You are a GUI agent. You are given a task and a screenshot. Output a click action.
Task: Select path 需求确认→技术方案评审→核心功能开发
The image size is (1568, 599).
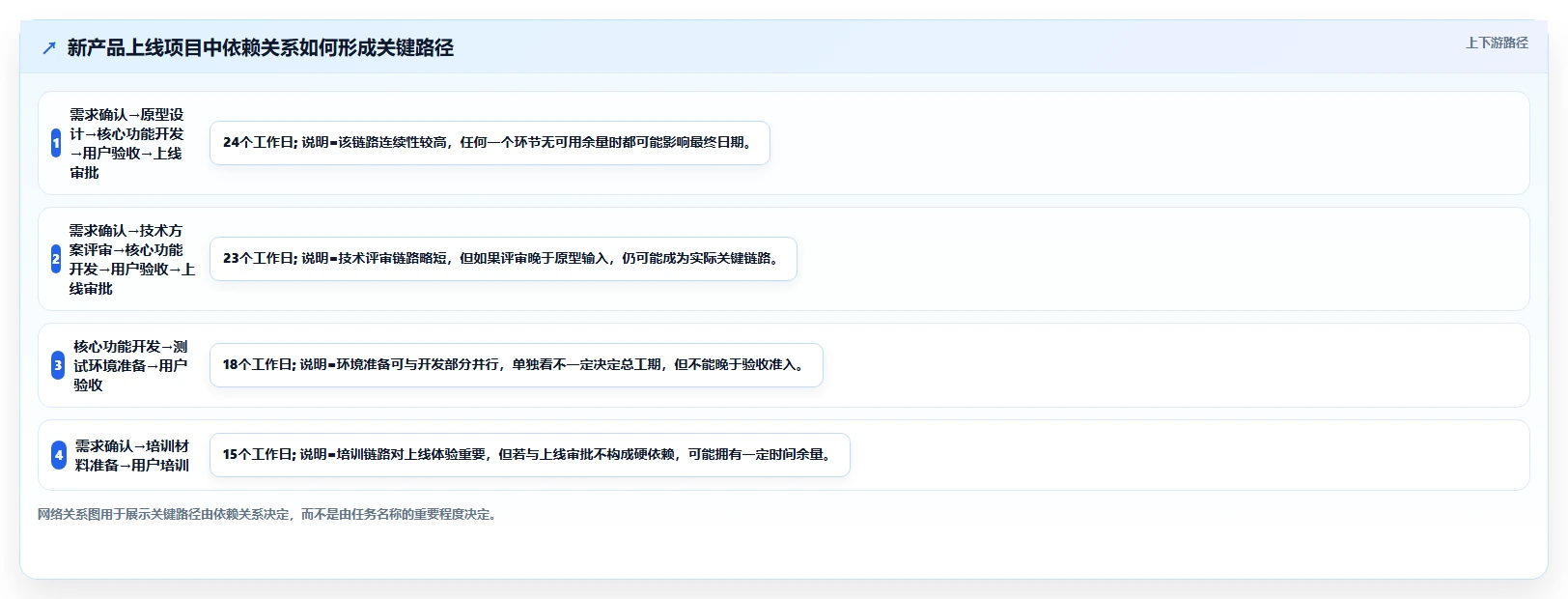point(132,259)
